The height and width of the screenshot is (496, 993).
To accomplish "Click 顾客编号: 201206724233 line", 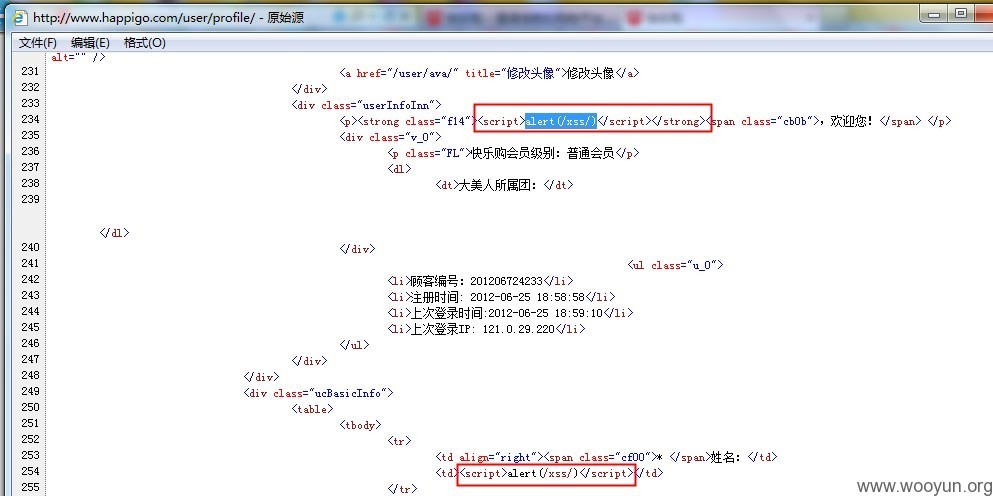I will click(481, 281).
